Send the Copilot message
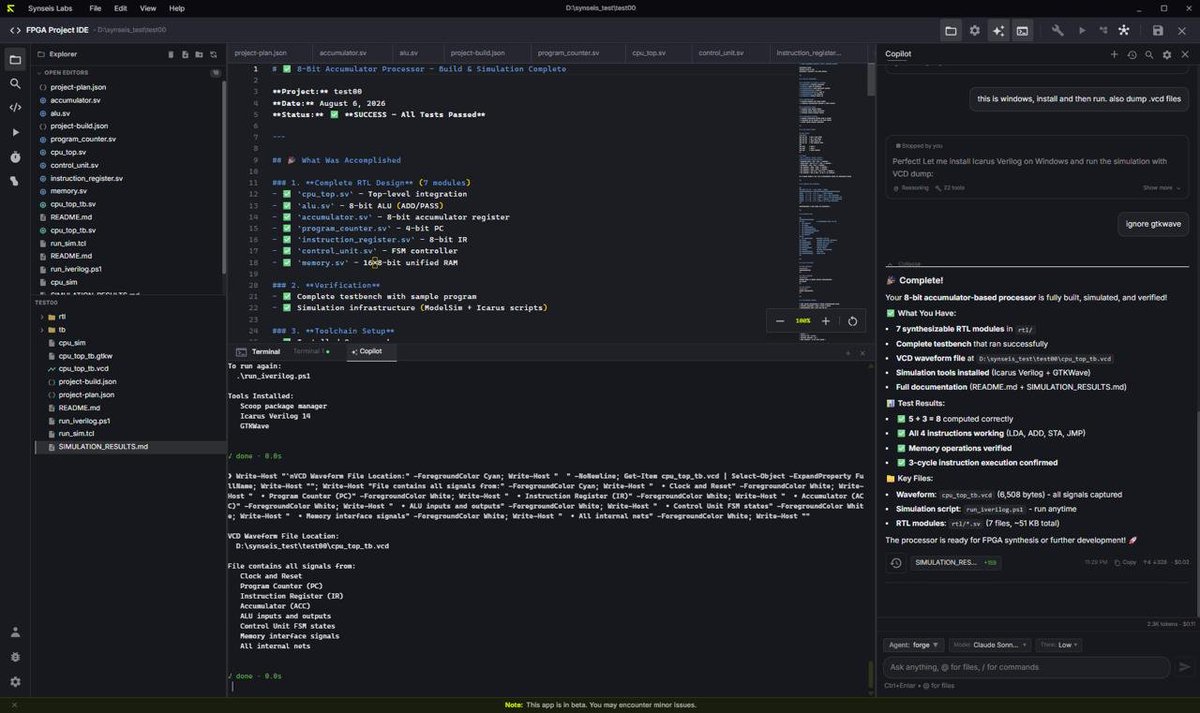This screenshot has width=1200, height=713. pos(1185,667)
